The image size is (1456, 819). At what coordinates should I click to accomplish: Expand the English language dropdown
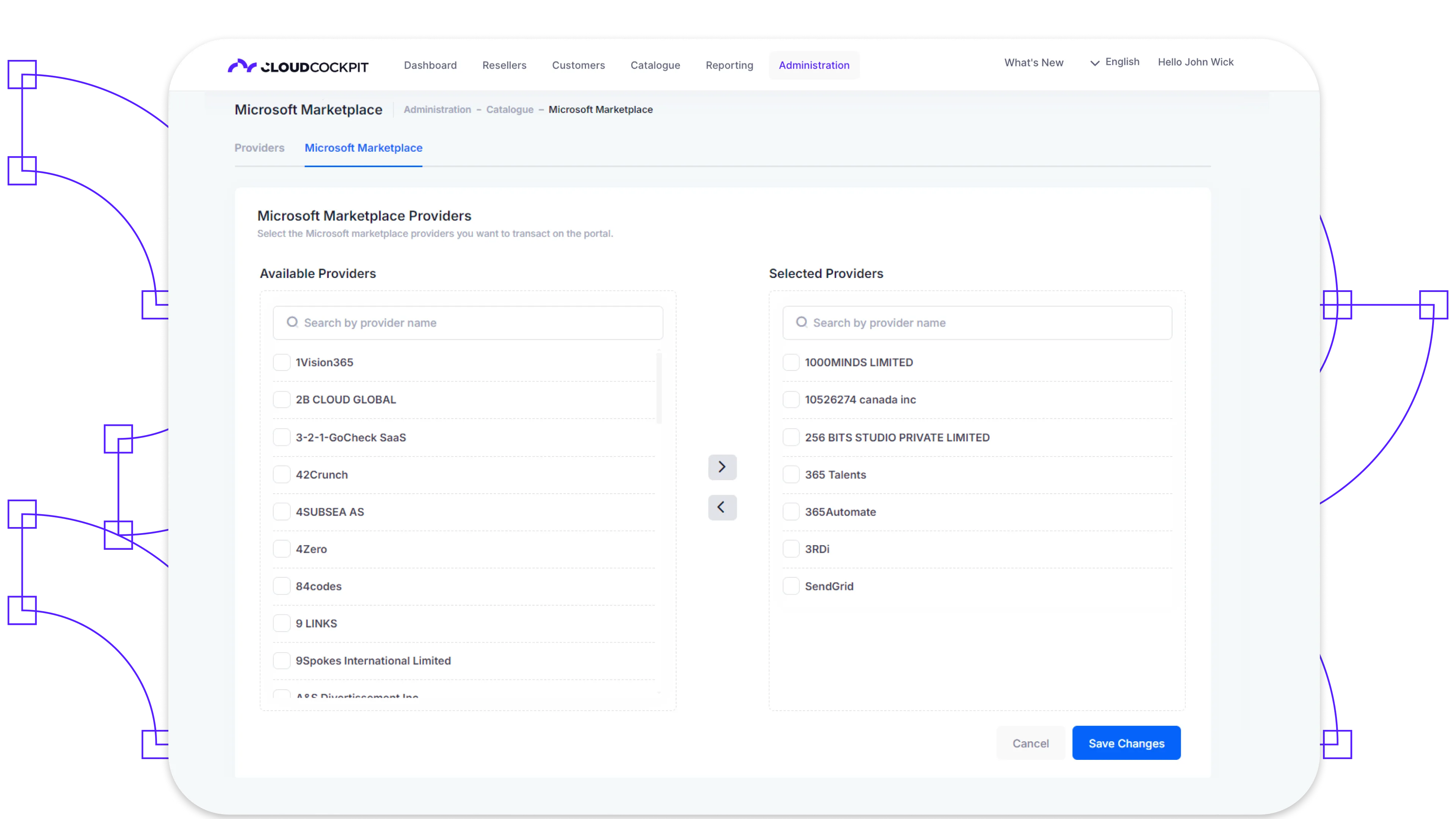(x=1115, y=62)
